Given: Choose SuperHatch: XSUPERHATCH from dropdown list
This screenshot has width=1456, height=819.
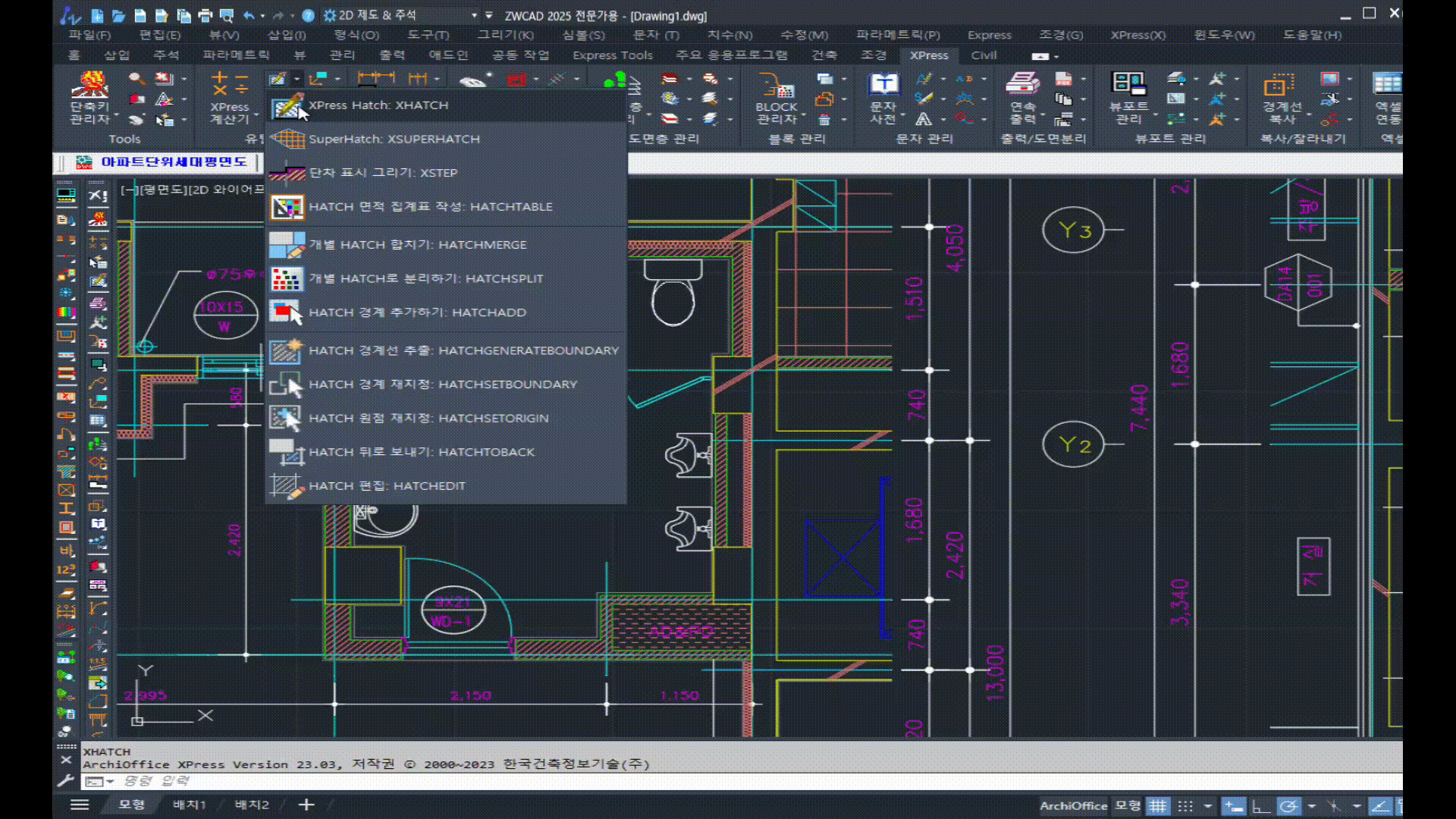Looking at the screenshot, I should point(394,139).
